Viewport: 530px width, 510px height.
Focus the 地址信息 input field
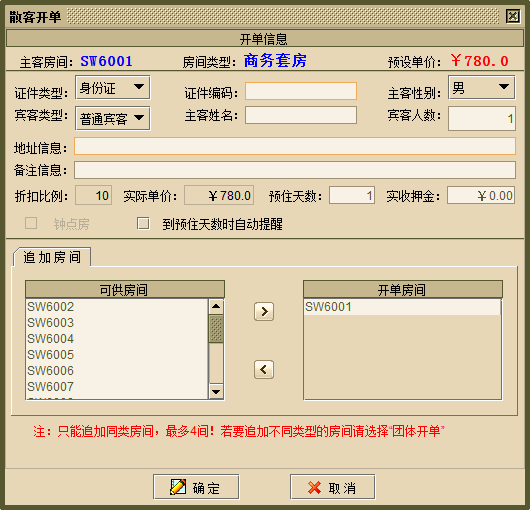point(295,146)
